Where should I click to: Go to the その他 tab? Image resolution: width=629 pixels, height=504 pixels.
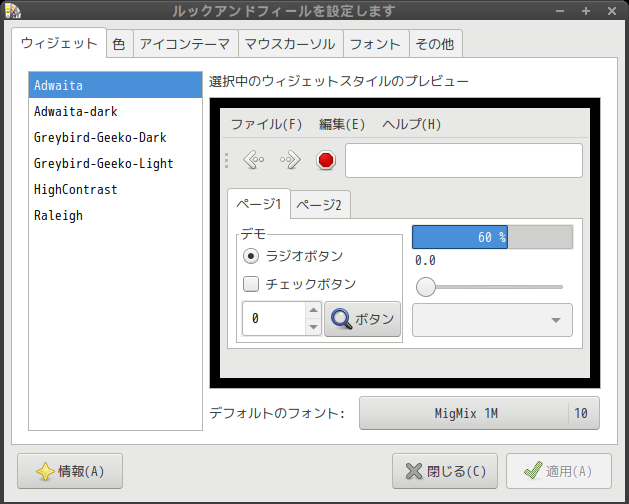pyautogui.click(x=435, y=43)
